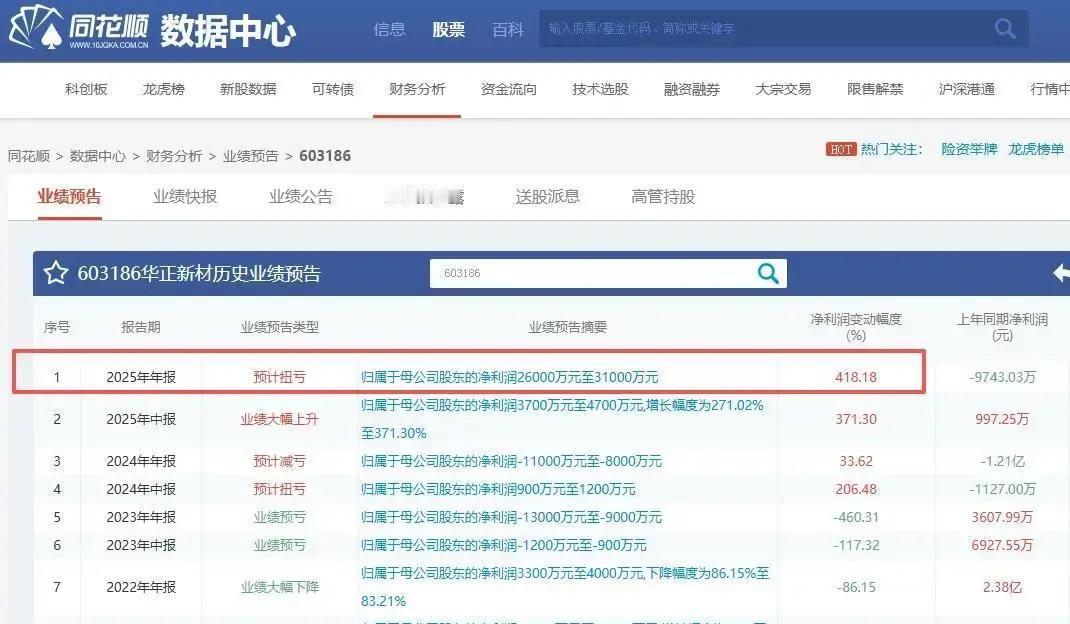Click the magnifier icon in top search bar
The image size is (1070, 624).
1003,29
